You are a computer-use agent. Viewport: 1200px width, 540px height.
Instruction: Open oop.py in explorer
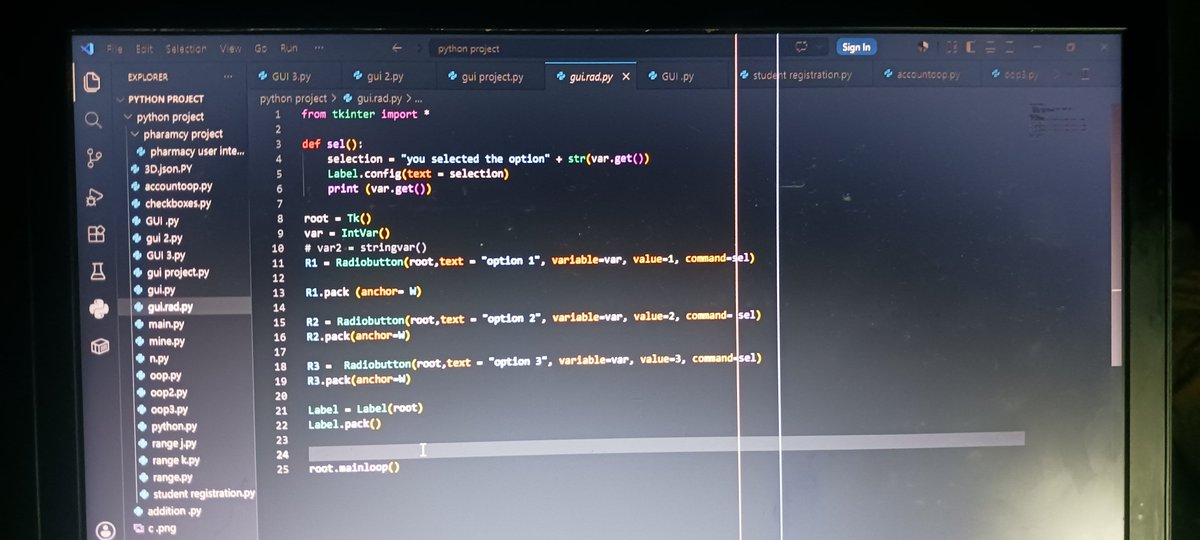click(x=166, y=376)
